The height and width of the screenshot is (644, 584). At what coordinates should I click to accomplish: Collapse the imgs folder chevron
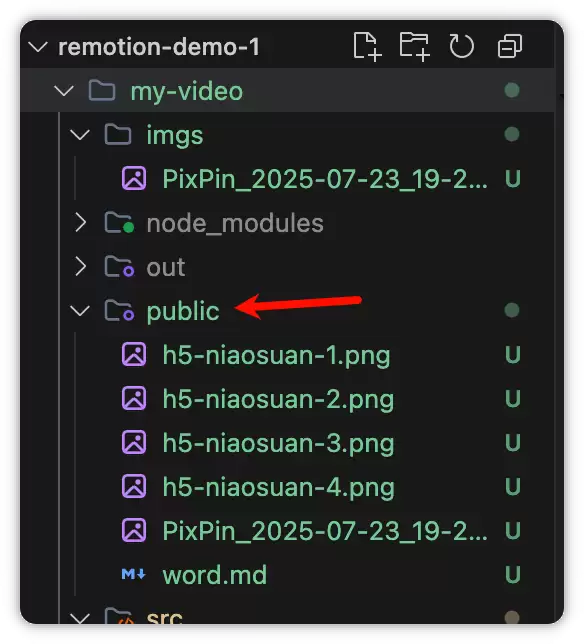click(x=80, y=135)
